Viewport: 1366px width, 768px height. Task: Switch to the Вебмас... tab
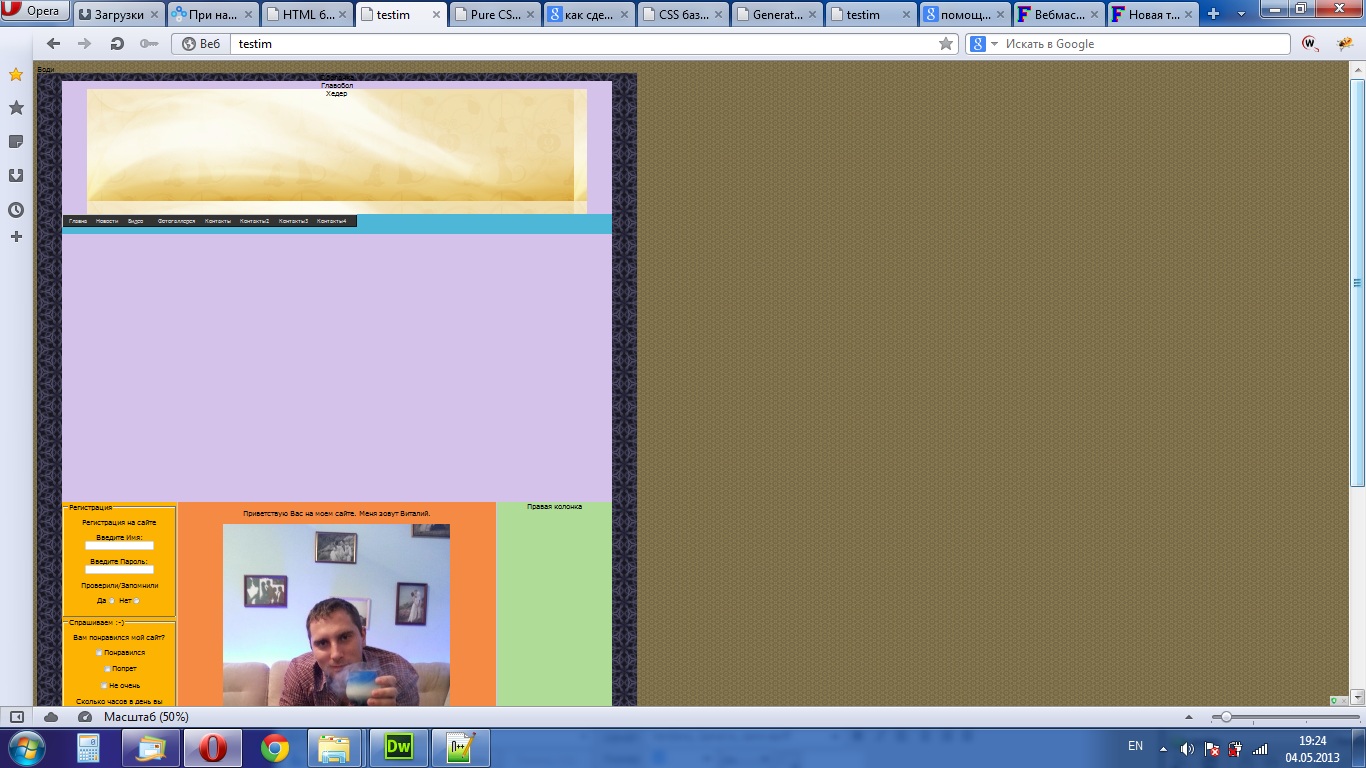[1059, 14]
